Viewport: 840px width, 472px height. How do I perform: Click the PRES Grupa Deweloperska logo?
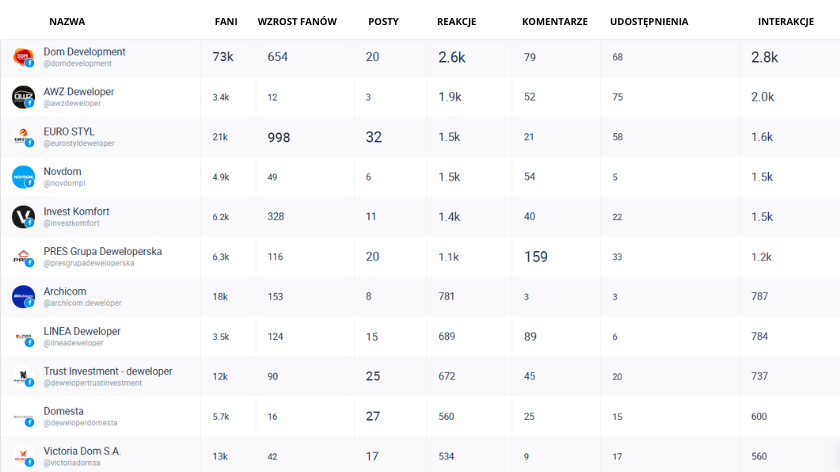(23, 257)
